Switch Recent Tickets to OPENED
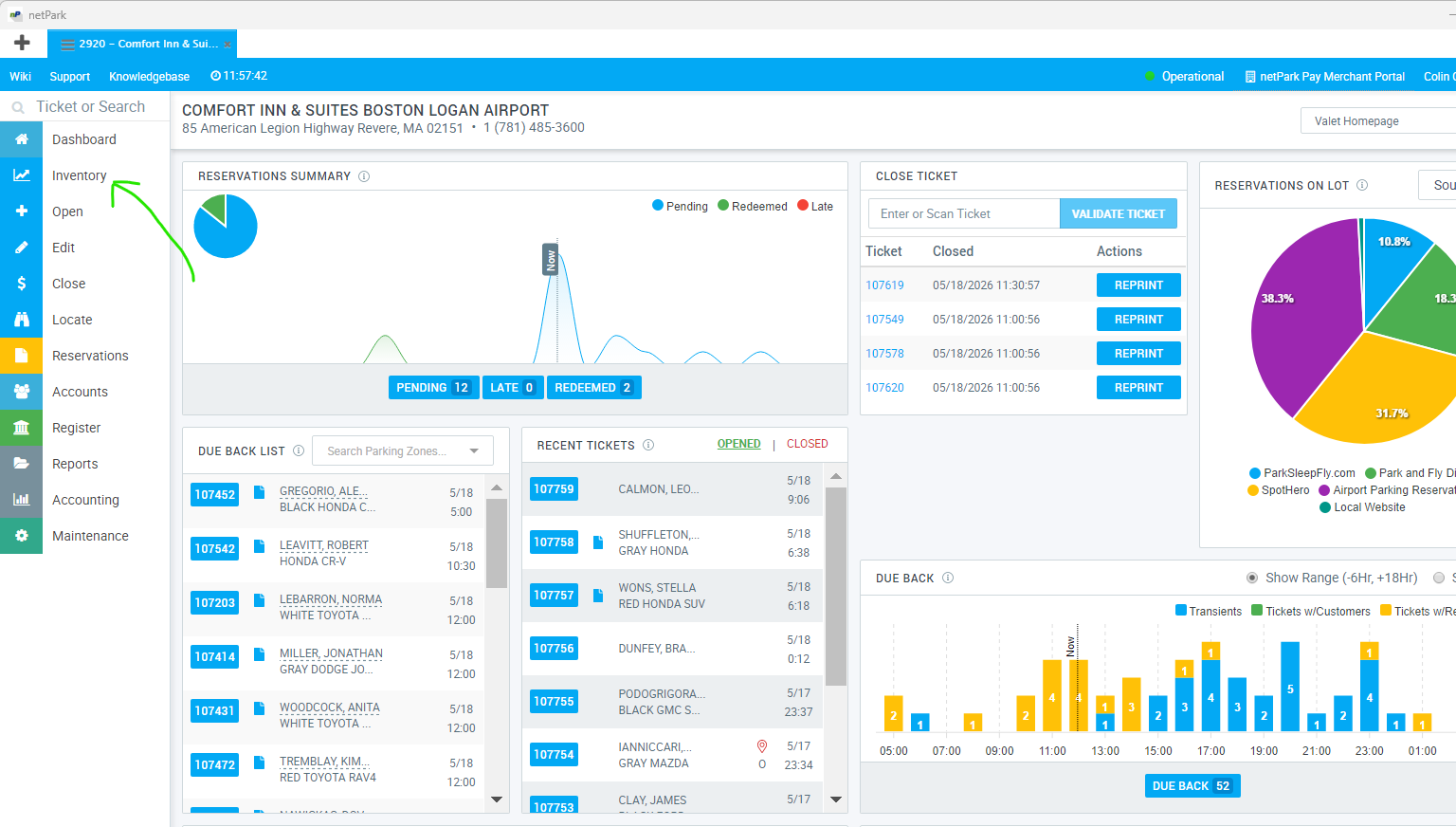The width and height of the screenshot is (1456, 827). [x=738, y=444]
